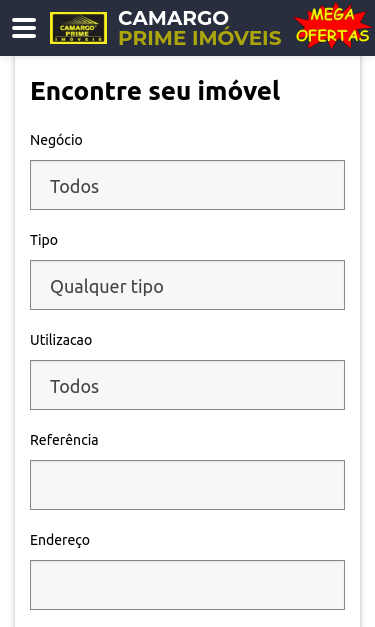This screenshot has height=627, width=375.
Task: Focus the Referência input field
Action: pos(188,485)
